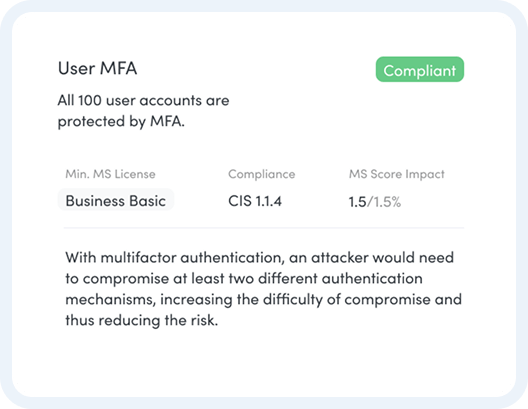
Task: Click the 'All 100 user accounts' summary text
Action: pos(143,100)
